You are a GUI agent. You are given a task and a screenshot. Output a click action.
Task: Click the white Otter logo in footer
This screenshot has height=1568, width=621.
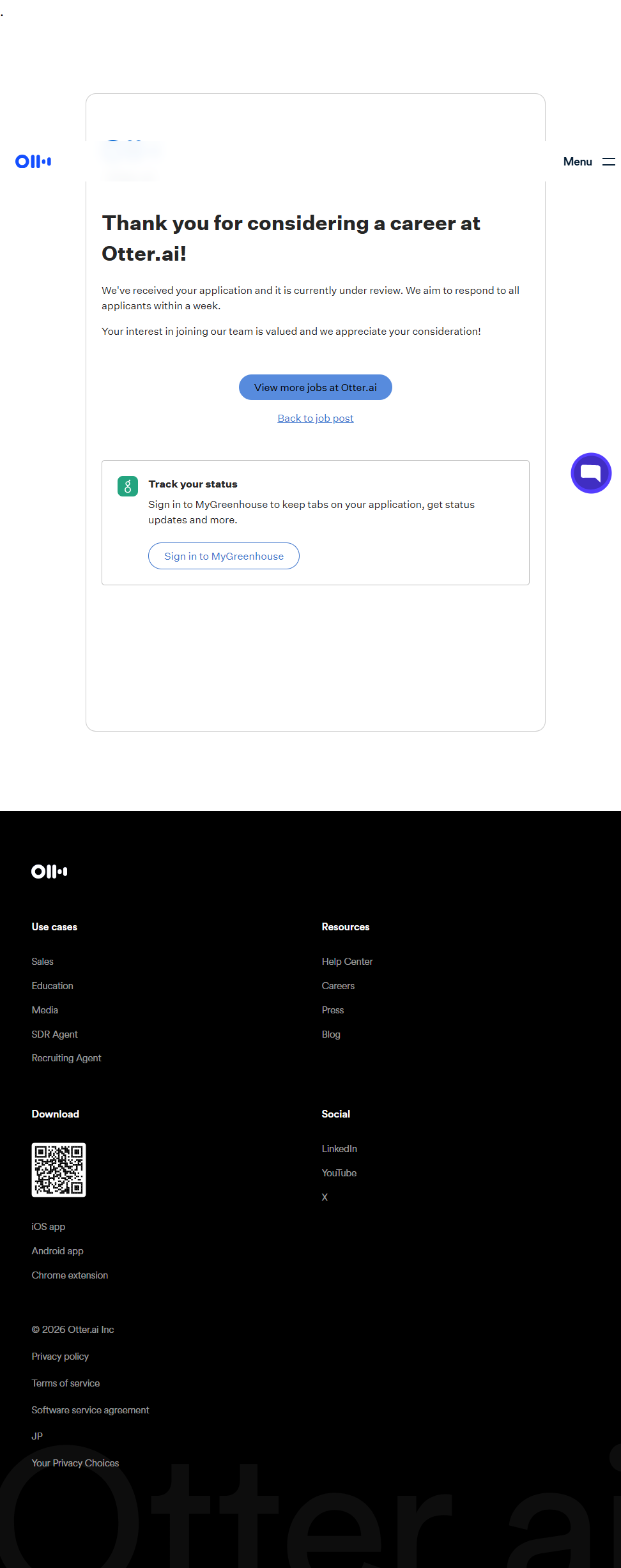49,872
